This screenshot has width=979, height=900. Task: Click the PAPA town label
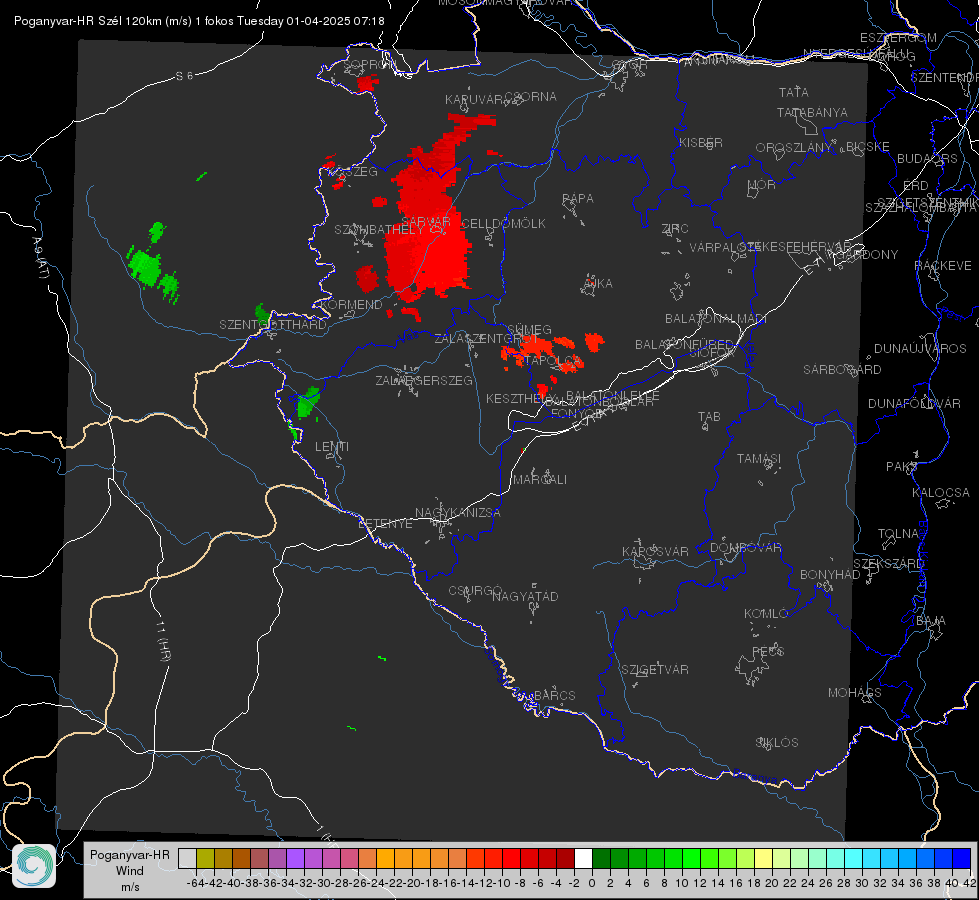tap(578, 199)
